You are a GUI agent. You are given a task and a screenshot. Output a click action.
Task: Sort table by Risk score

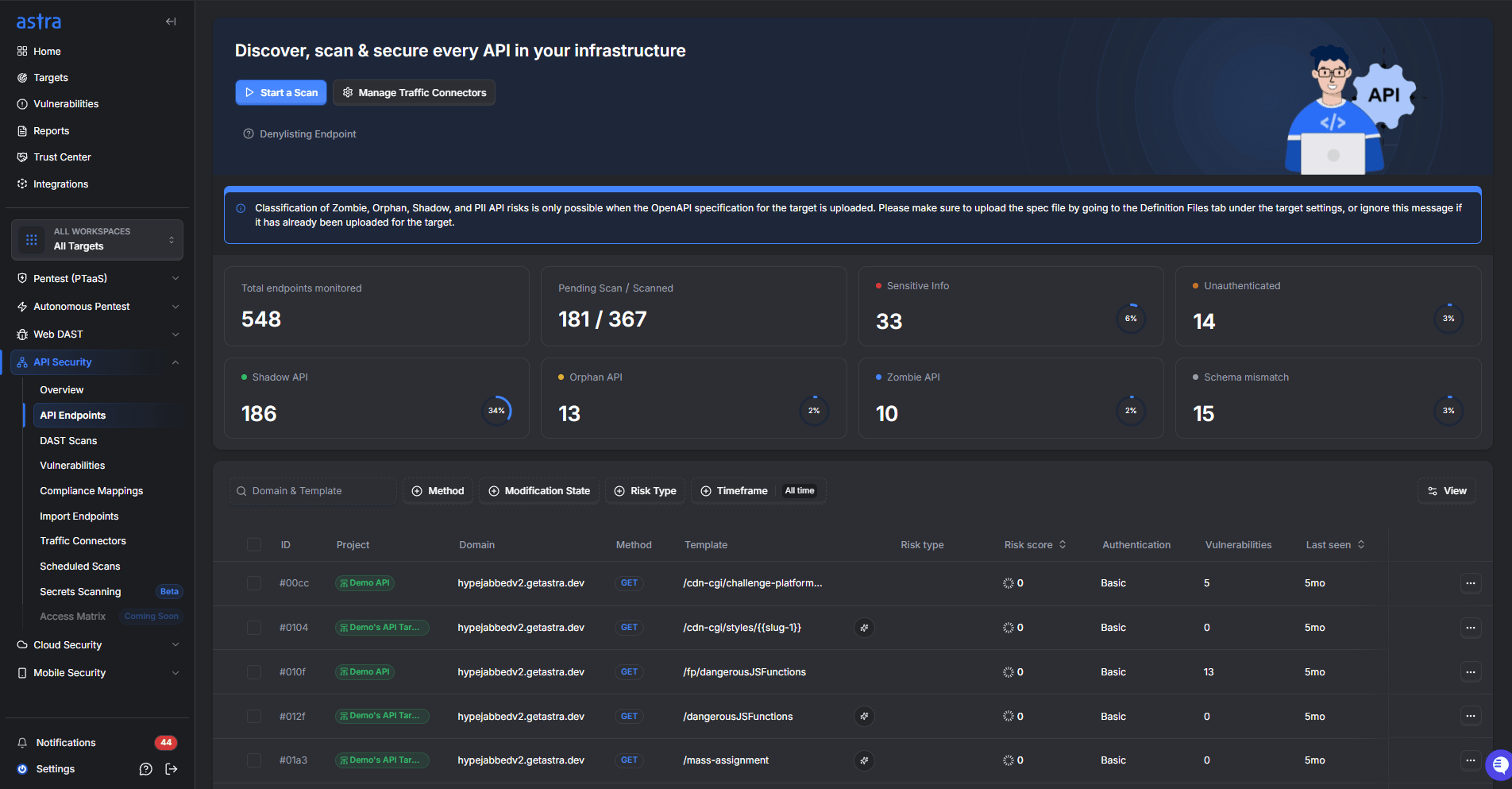coord(1035,545)
